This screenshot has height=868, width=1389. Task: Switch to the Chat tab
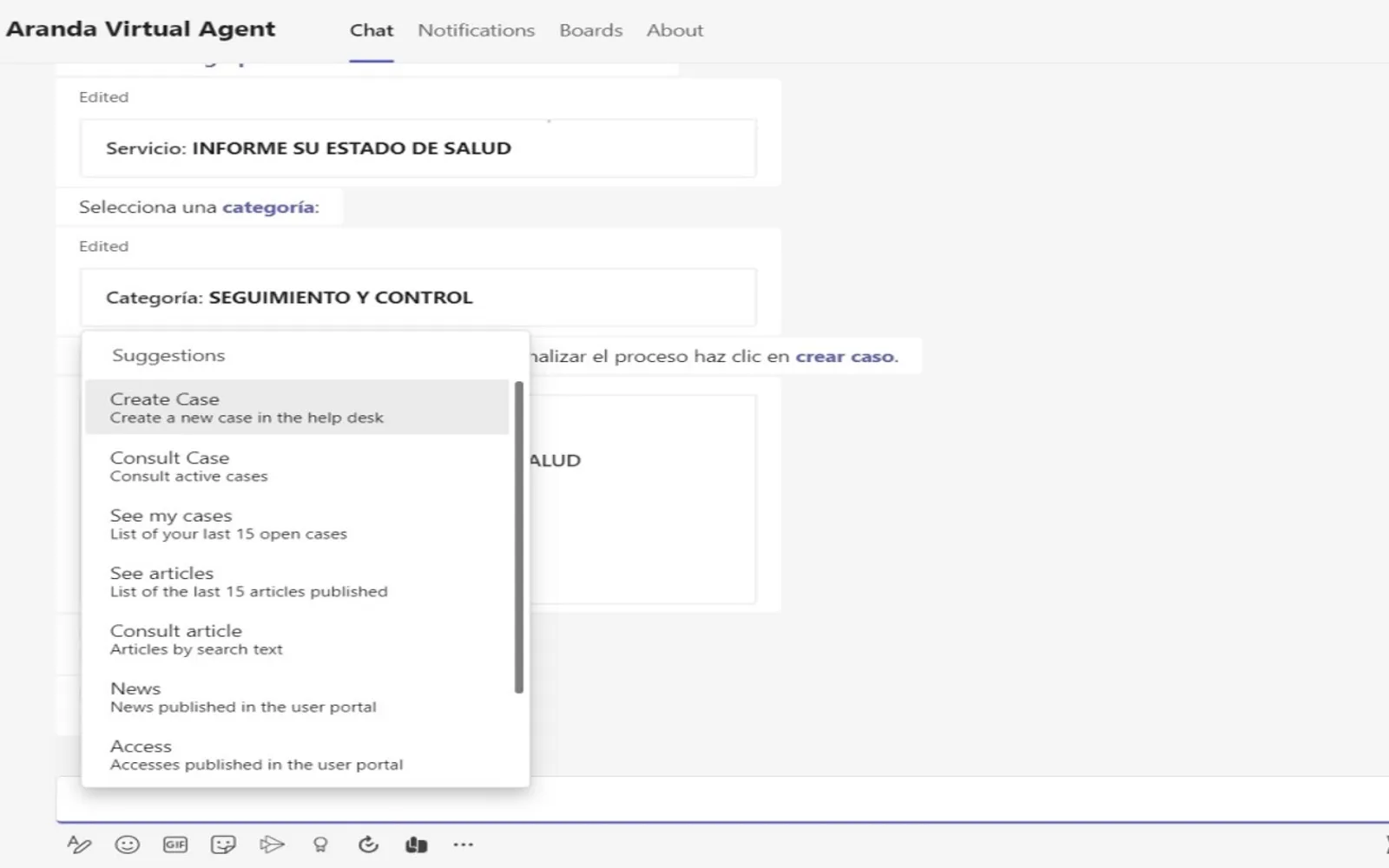point(372,30)
